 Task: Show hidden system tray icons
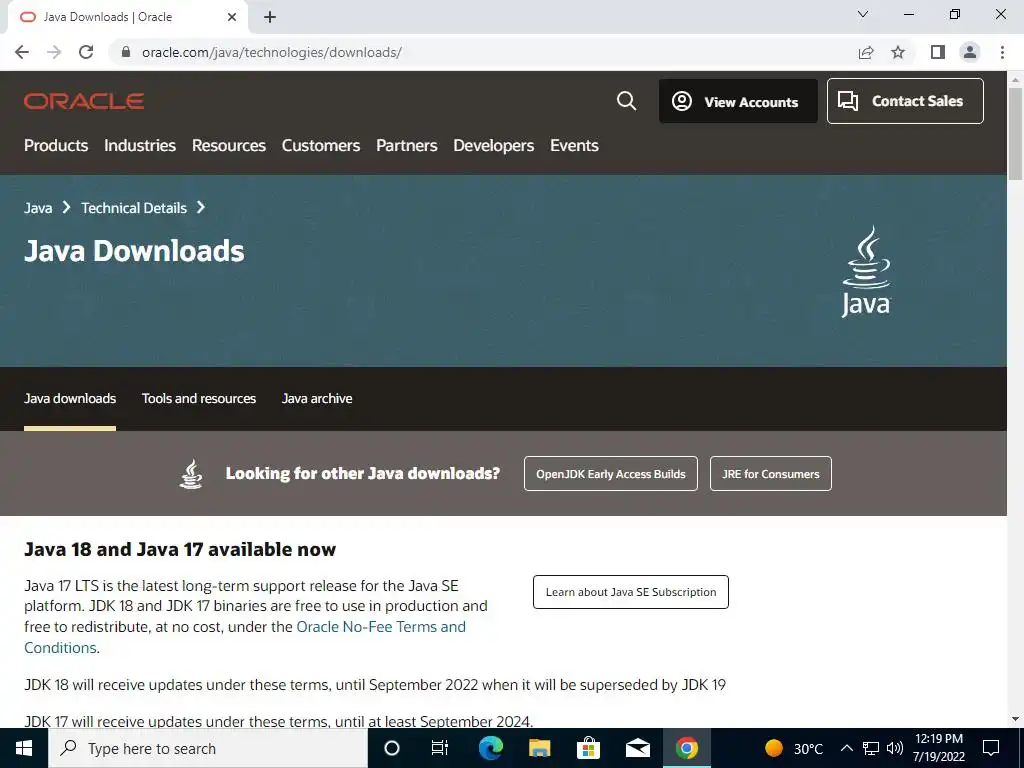pos(846,748)
